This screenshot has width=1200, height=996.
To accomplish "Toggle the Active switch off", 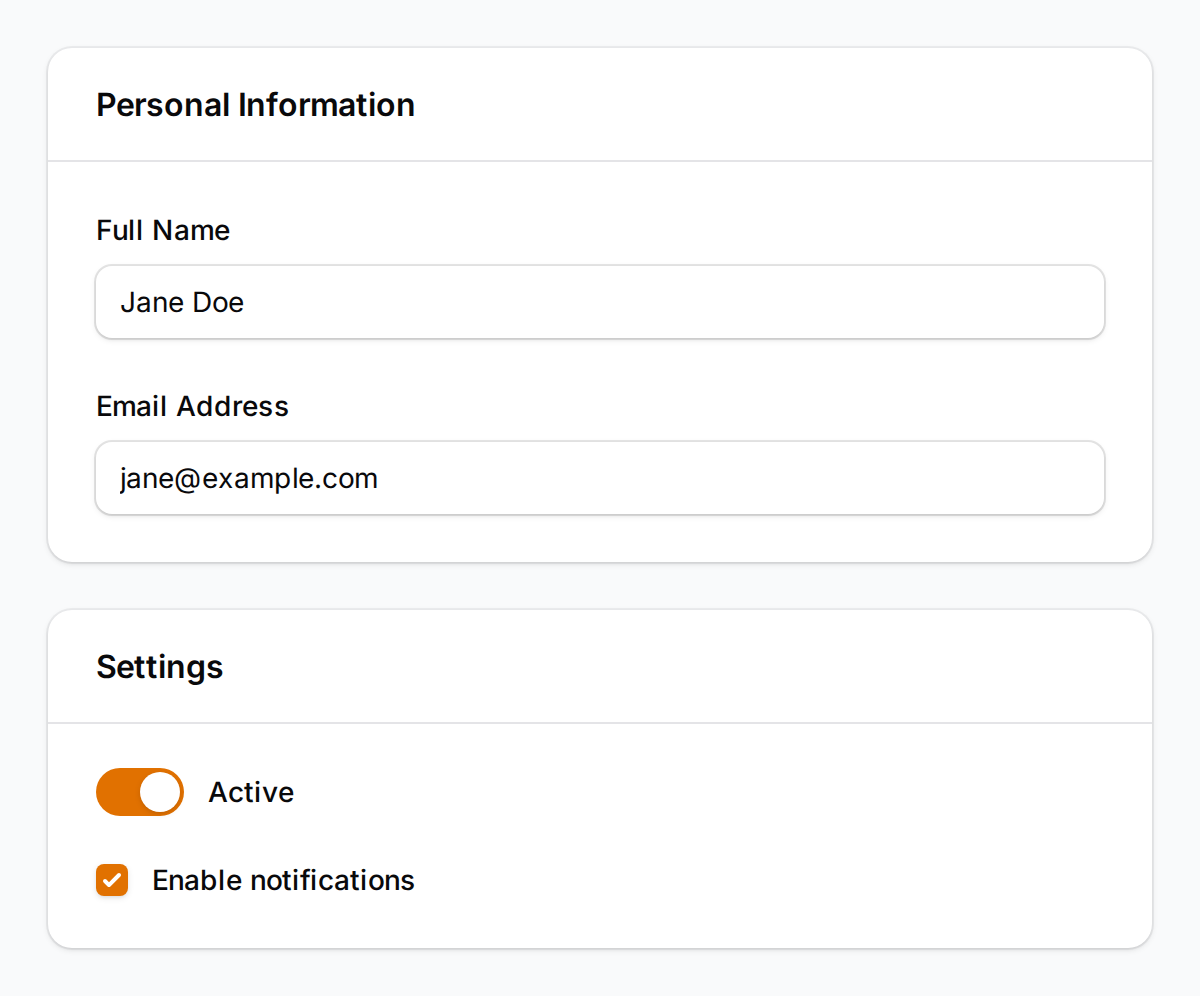I will [x=140, y=792].
